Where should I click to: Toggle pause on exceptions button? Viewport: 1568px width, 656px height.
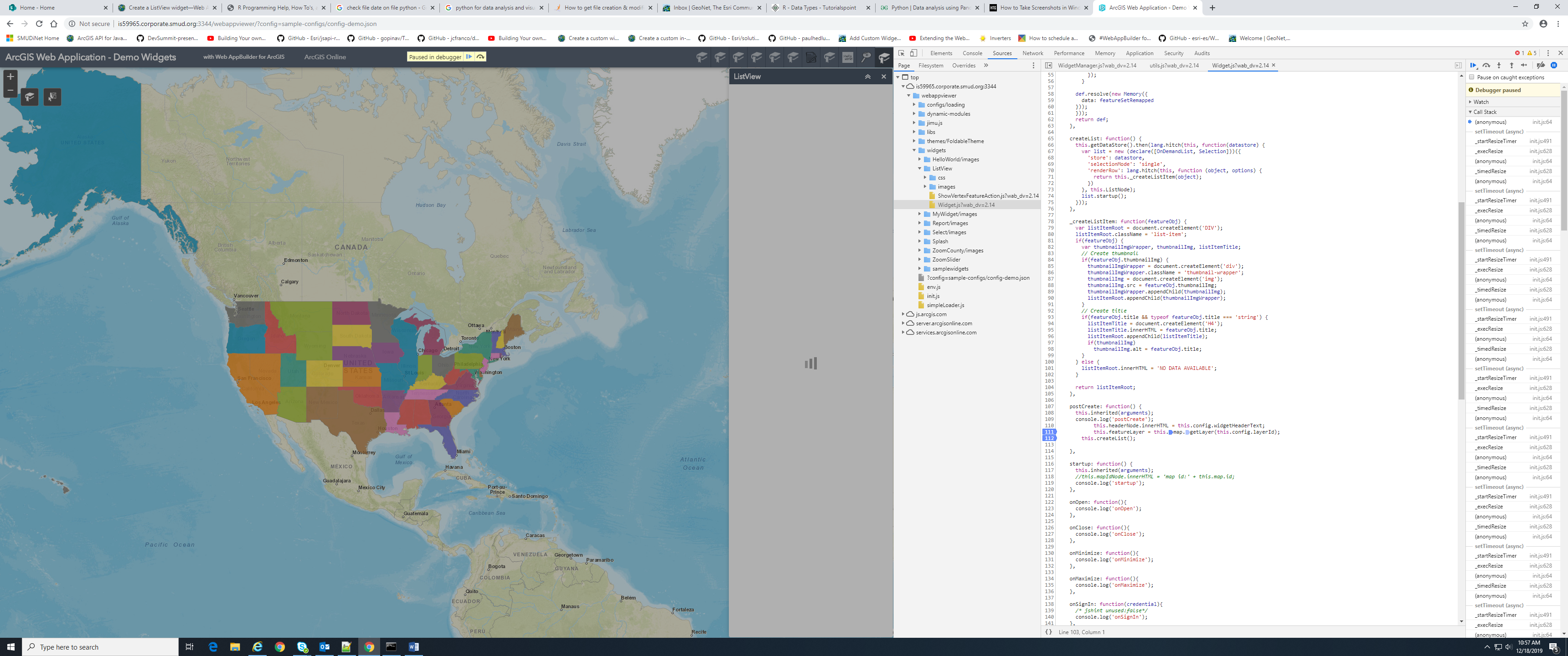click(1554, 65)
